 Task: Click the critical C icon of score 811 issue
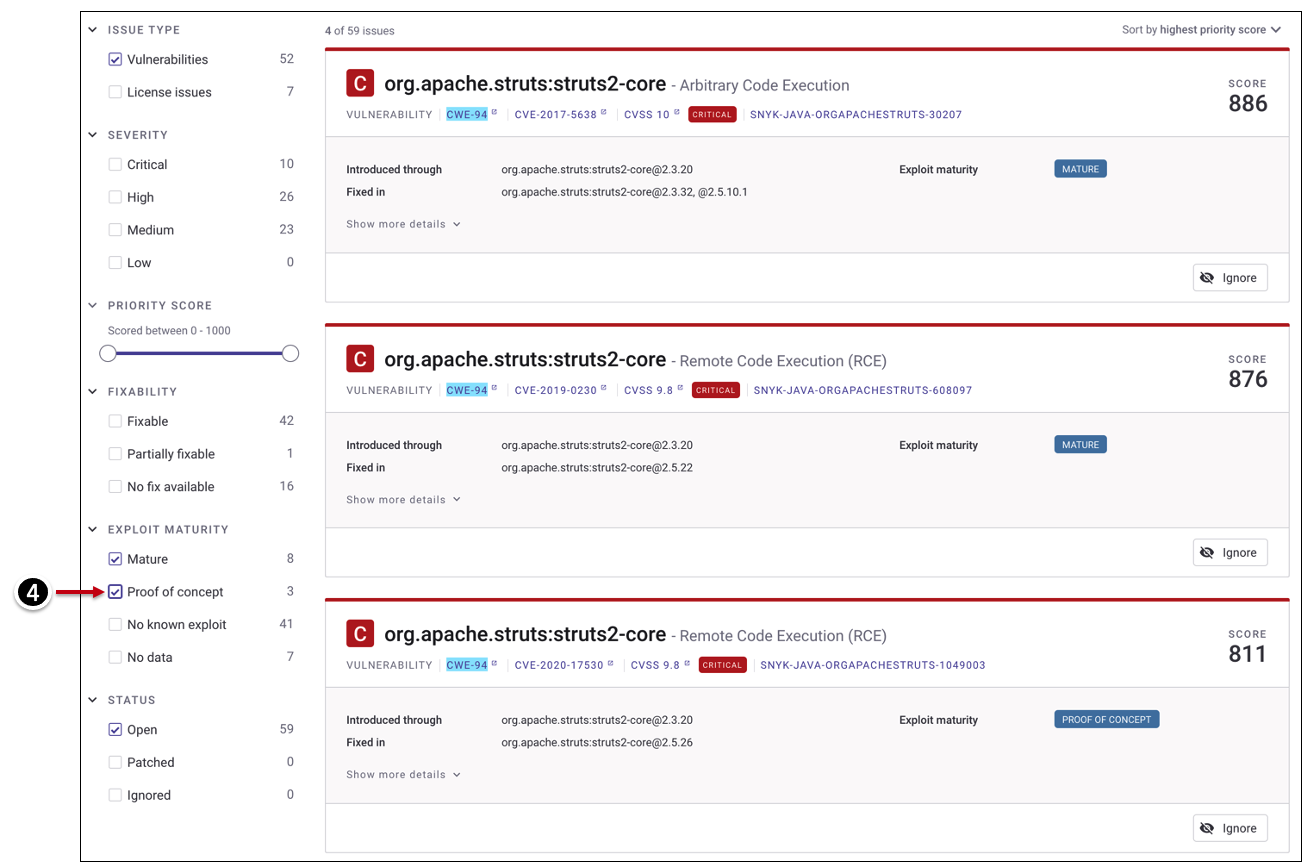tap(360, 634)
